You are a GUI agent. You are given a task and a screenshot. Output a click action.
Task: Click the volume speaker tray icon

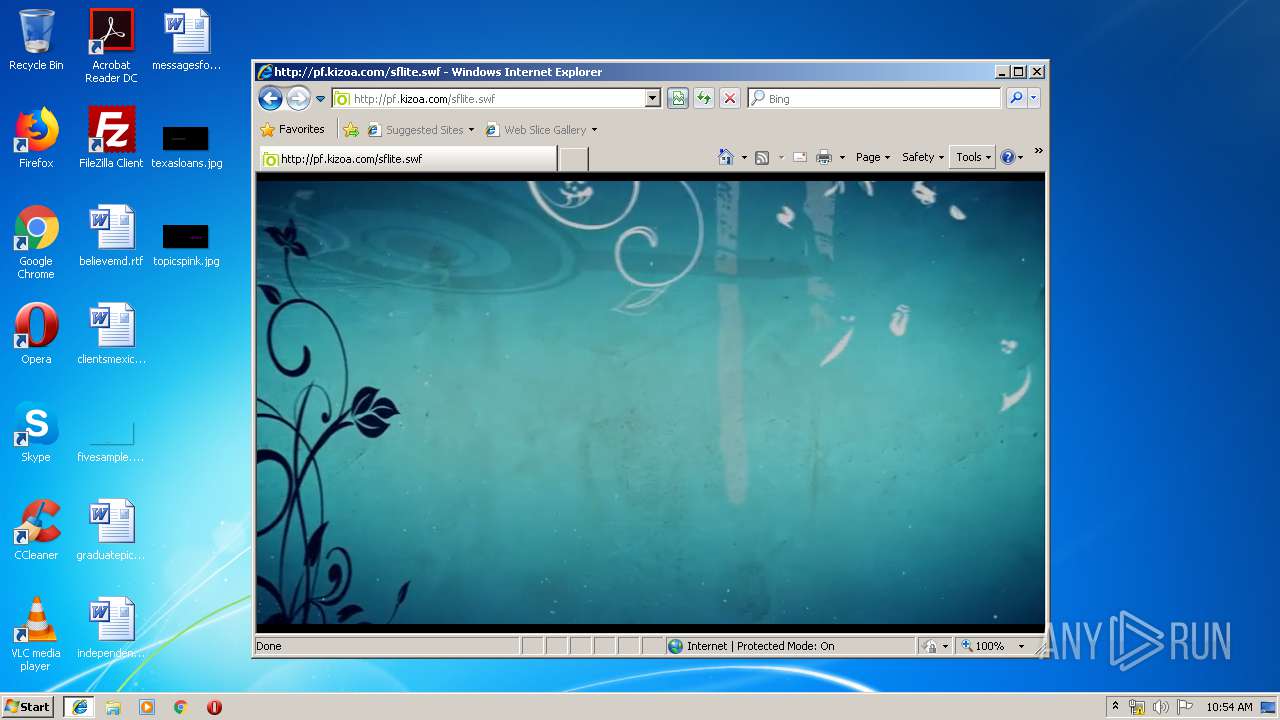pyautogui.click(x=1161, y=707)
